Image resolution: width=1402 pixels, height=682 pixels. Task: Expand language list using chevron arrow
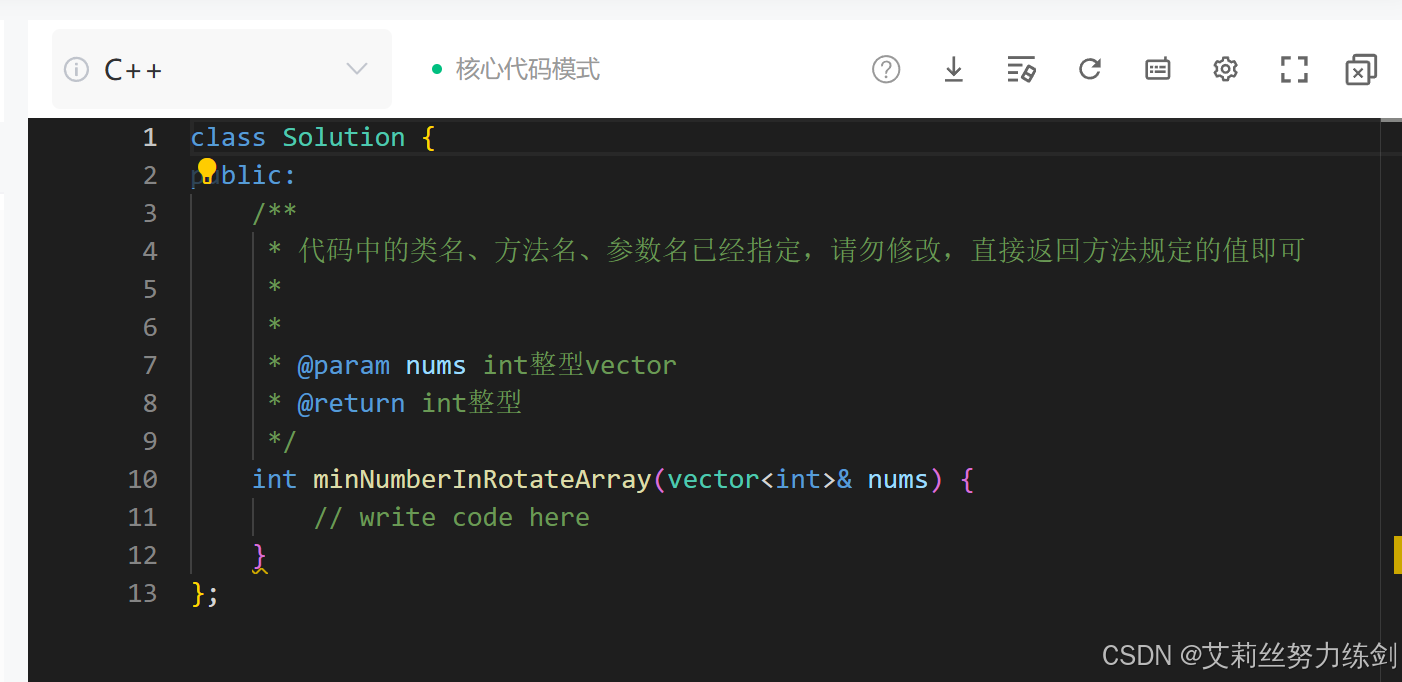point(357,69)
